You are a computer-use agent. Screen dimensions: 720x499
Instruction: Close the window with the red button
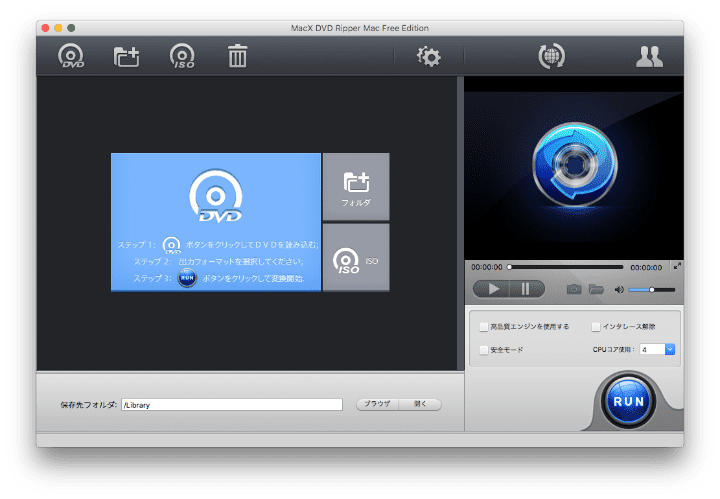click(45, 28)
